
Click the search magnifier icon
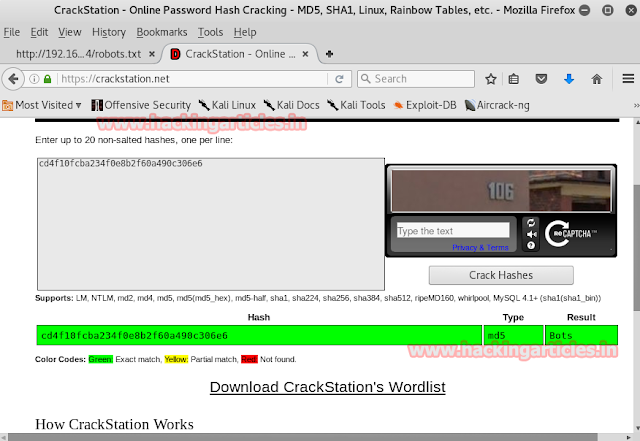tap(366, 79)
